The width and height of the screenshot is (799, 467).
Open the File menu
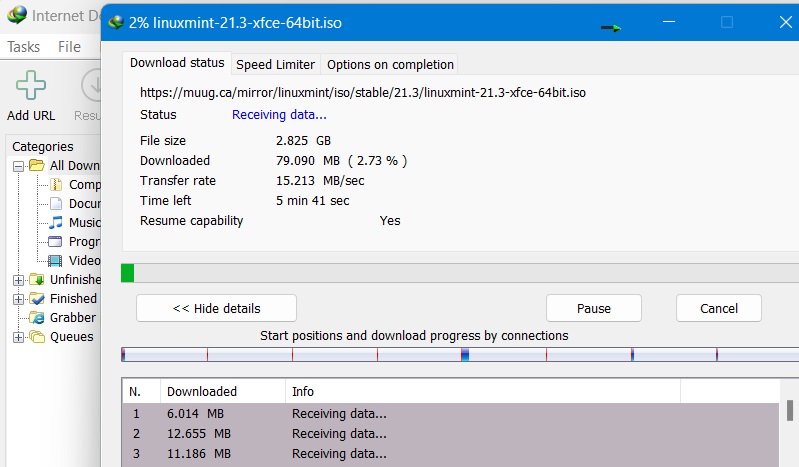point(69,47)
